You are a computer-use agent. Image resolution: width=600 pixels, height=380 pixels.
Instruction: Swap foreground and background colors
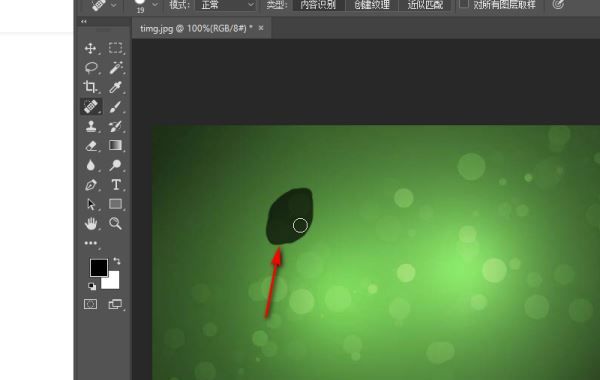coord(117,261)
